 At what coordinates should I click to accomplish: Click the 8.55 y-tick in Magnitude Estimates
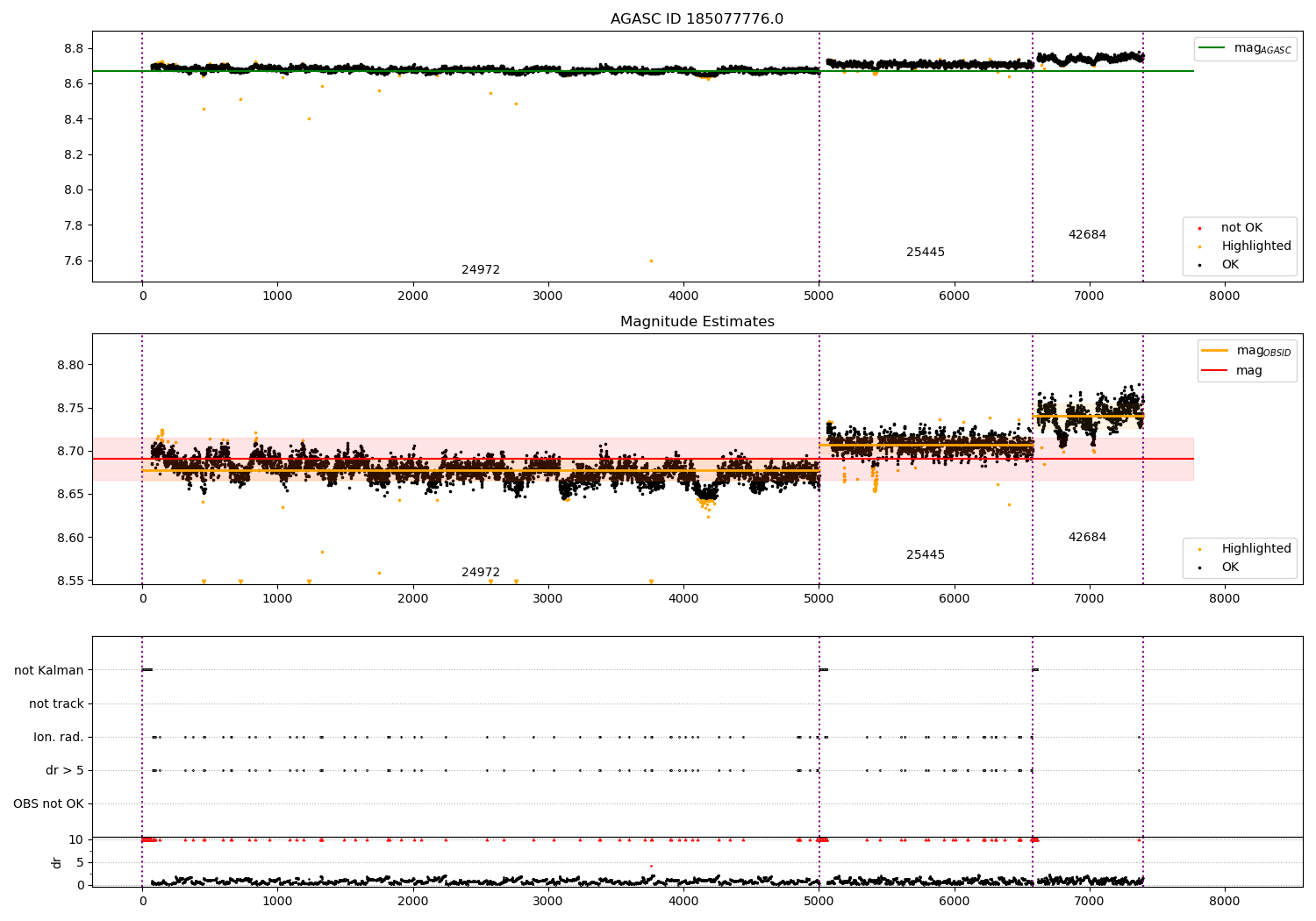click(x=70, y=582)
